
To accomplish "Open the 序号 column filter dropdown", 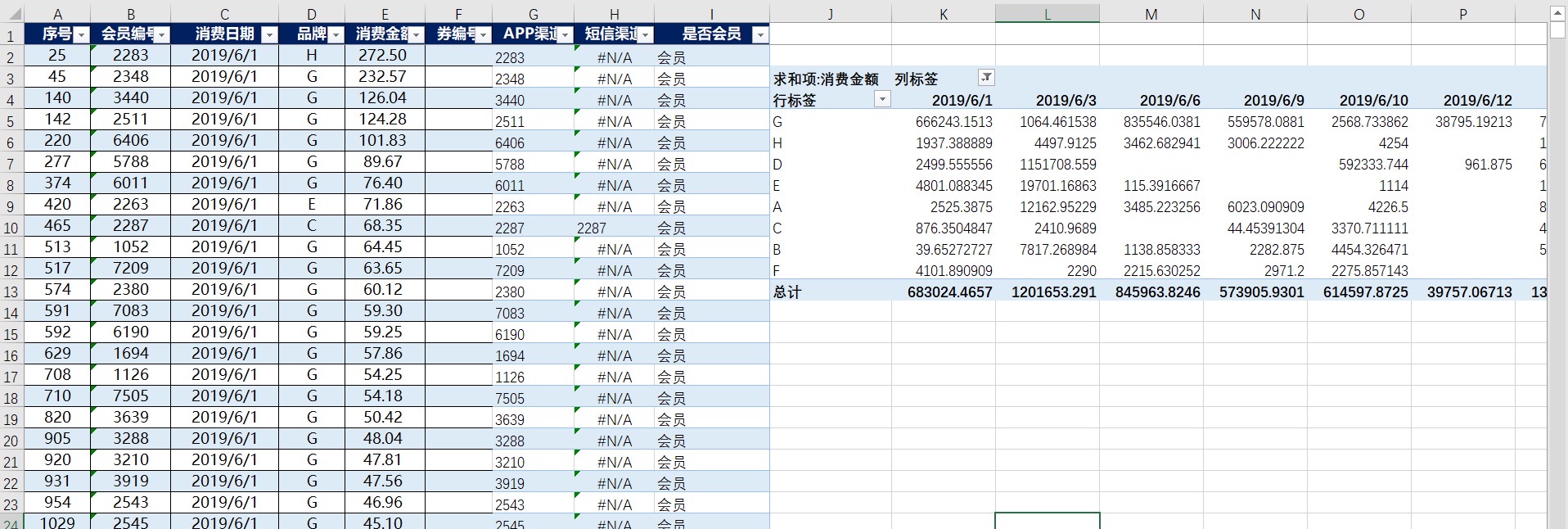I will click(81, 34).
